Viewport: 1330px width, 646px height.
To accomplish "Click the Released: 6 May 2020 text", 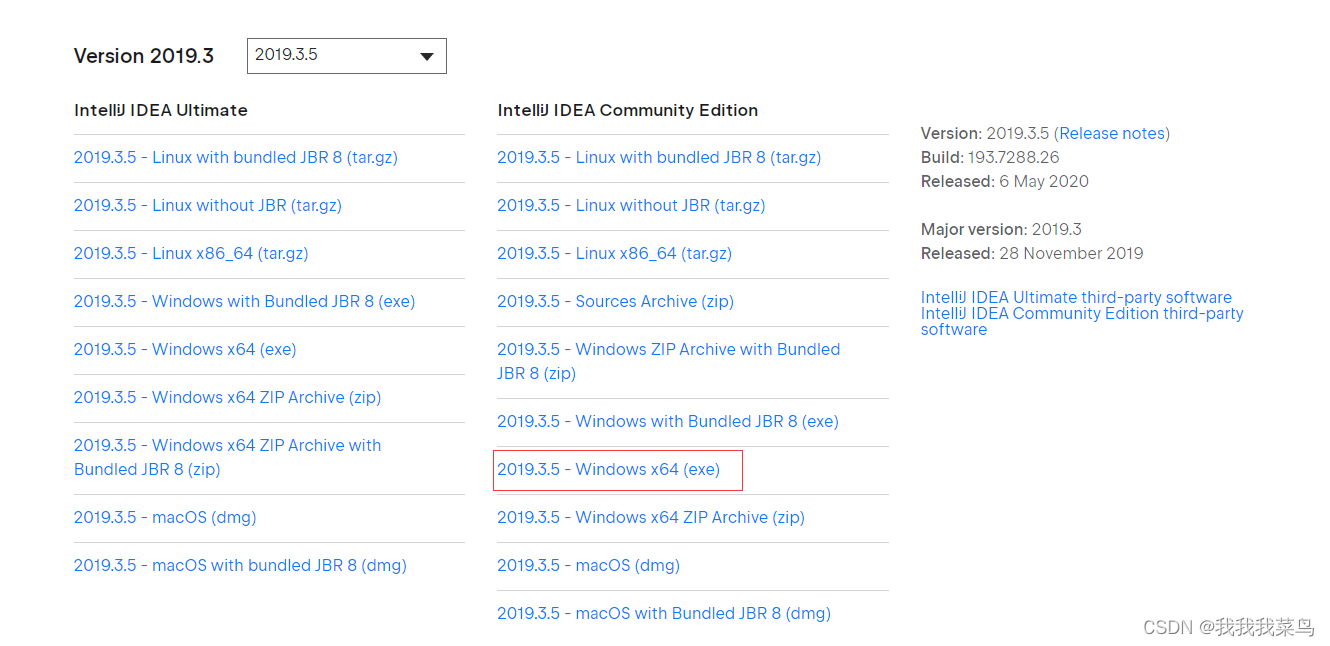I will [x=1005, y=181].
